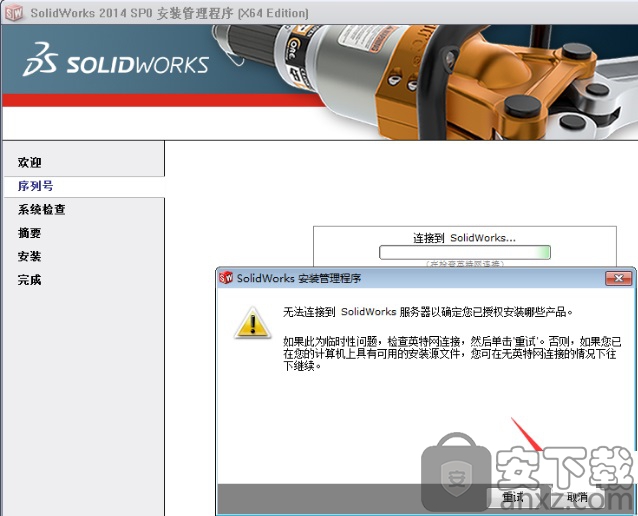Screen dimensions: 638x516
Task: Click the error message first line
Action: [428, 312]
